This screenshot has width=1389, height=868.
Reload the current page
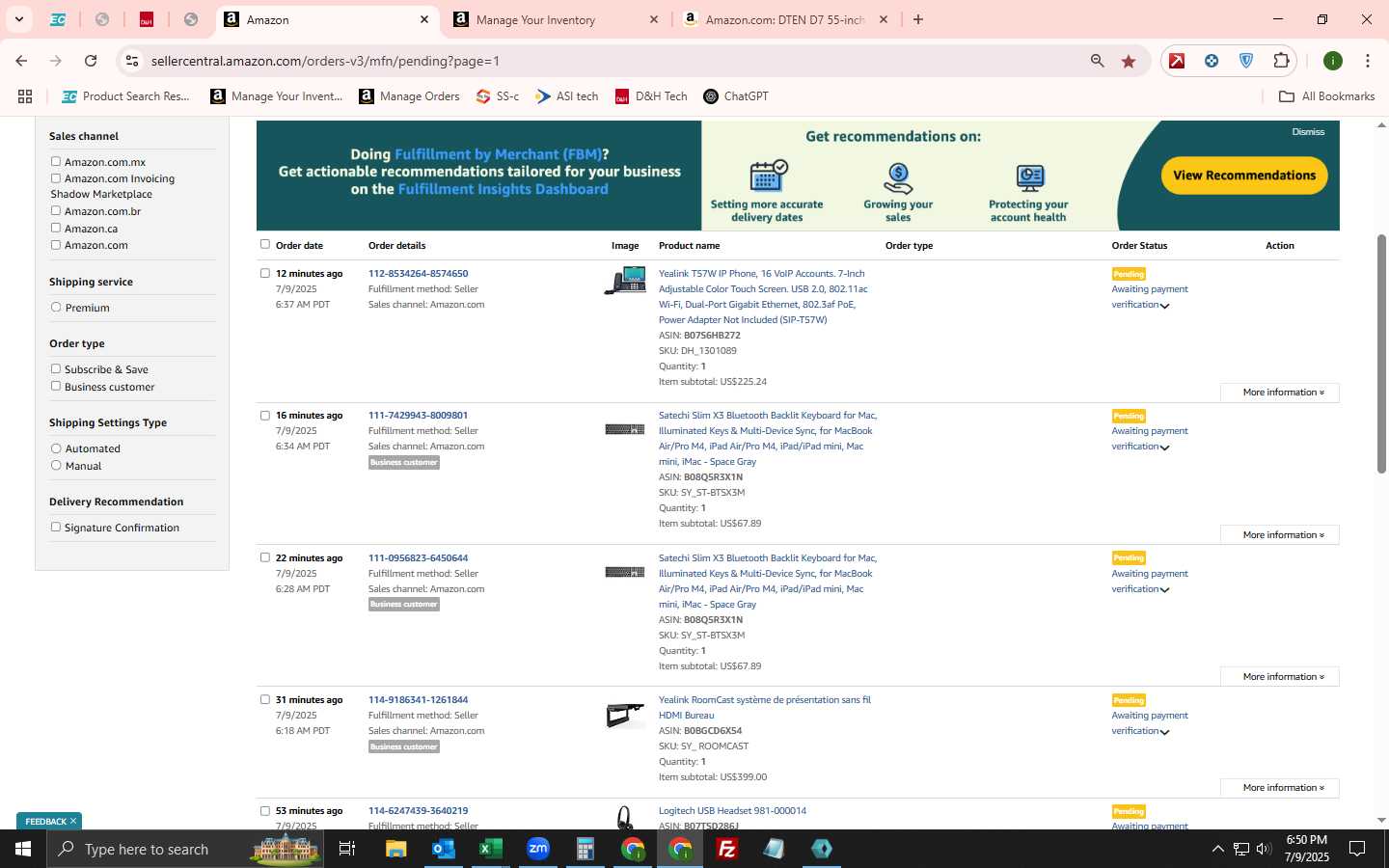point(91,61)
